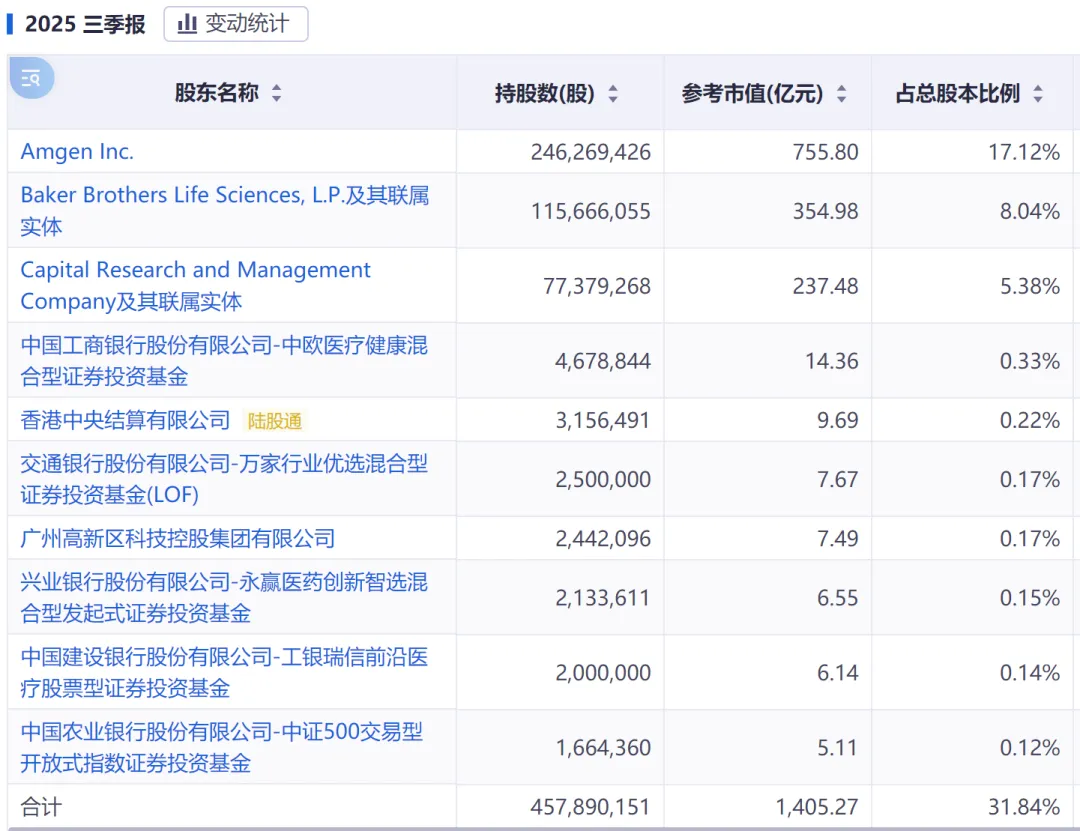Open Capital Research and Management link
Image resolution: width=1080 pixels, height=831 pixels.
pyautogui.click(x=195, y=271)
